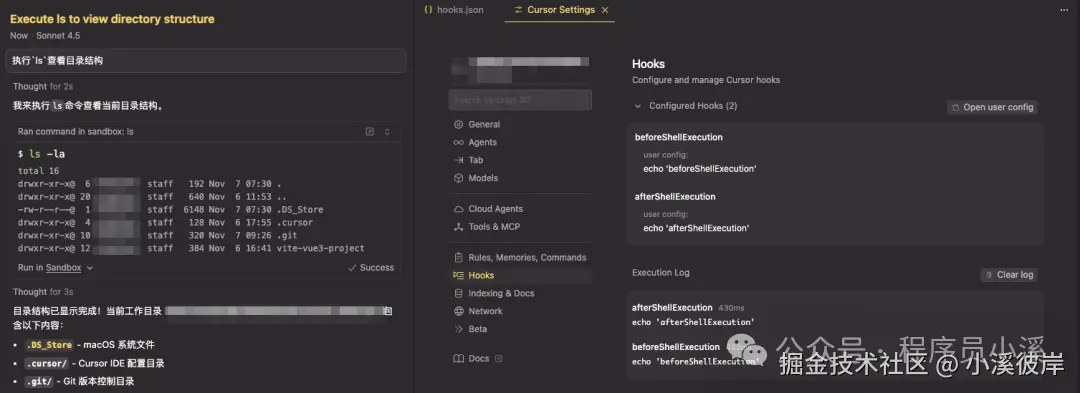Click echo 'beforeShellExecution' under Configured Hooks
Viewport: 1080px width, 393px height.
coord(700,169)
